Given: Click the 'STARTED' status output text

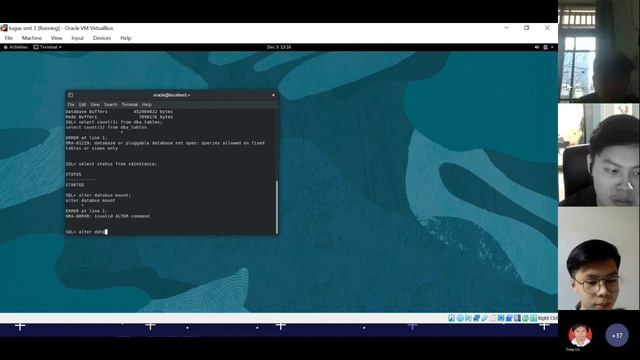Looking at the screenshot, I should point(75,185).
